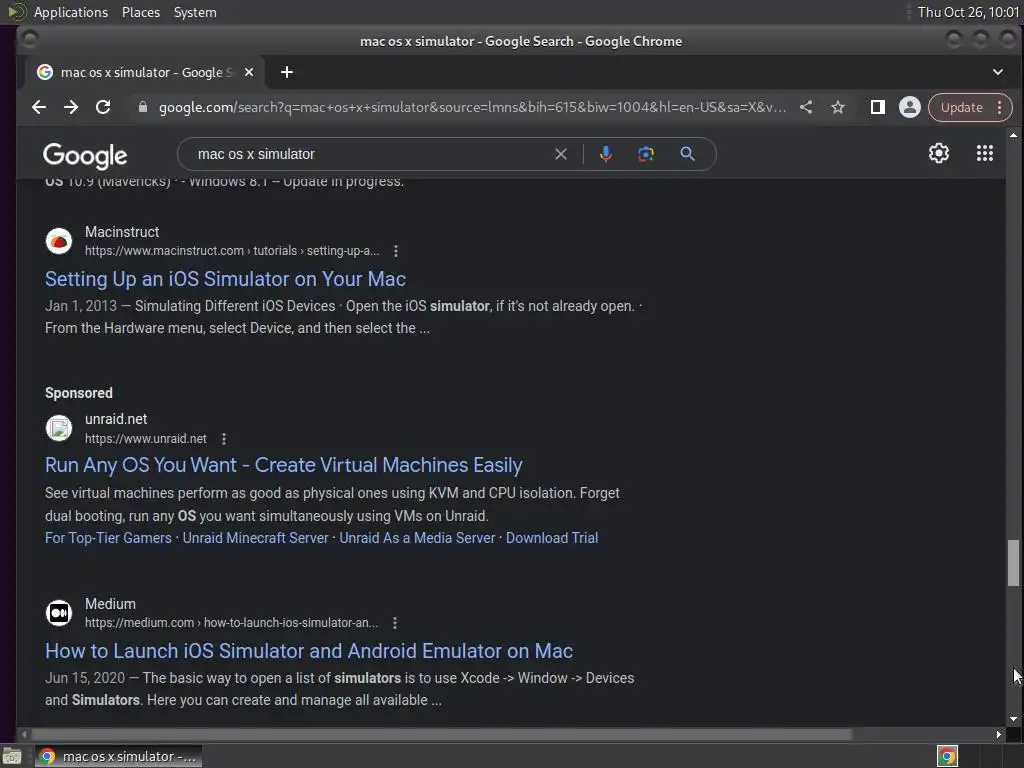
Task: Click the unraid.net favicon
Action: tap(59, 428)
